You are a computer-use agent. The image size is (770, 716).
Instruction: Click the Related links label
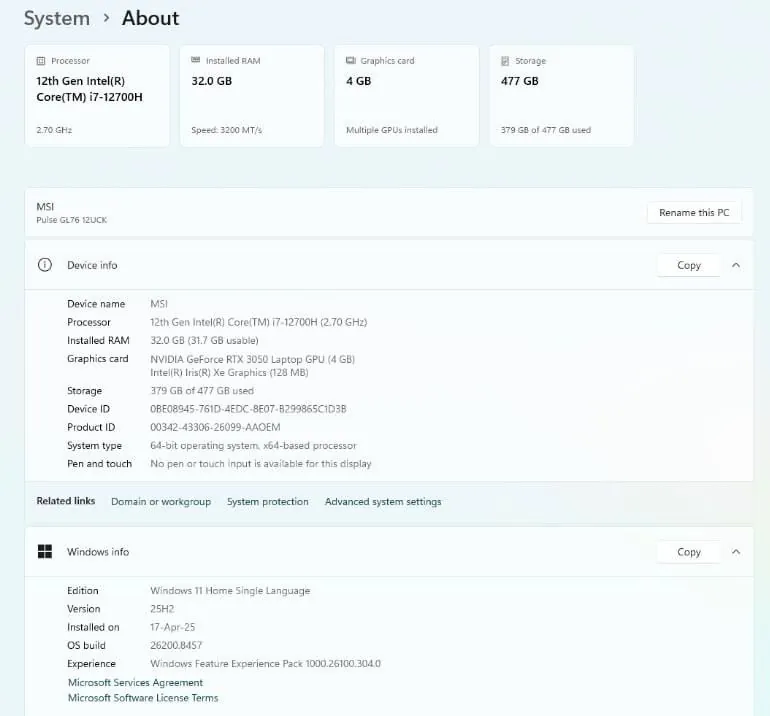(x=66, y=501)
